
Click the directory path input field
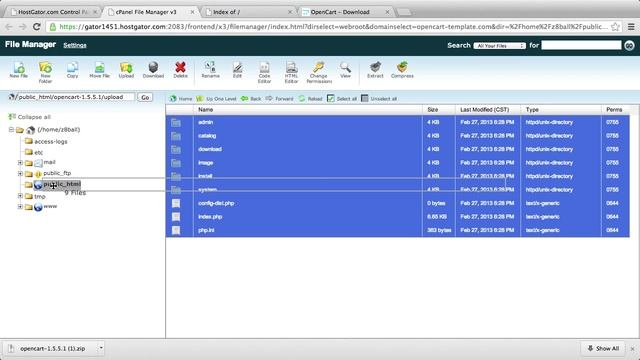point(73,97)
